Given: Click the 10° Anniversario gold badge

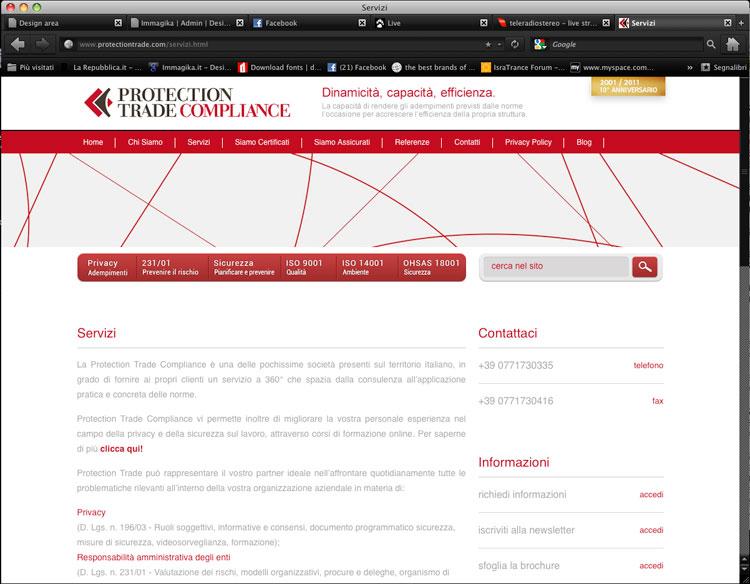Looking at the screenshot, I should (x=628, y=86).
